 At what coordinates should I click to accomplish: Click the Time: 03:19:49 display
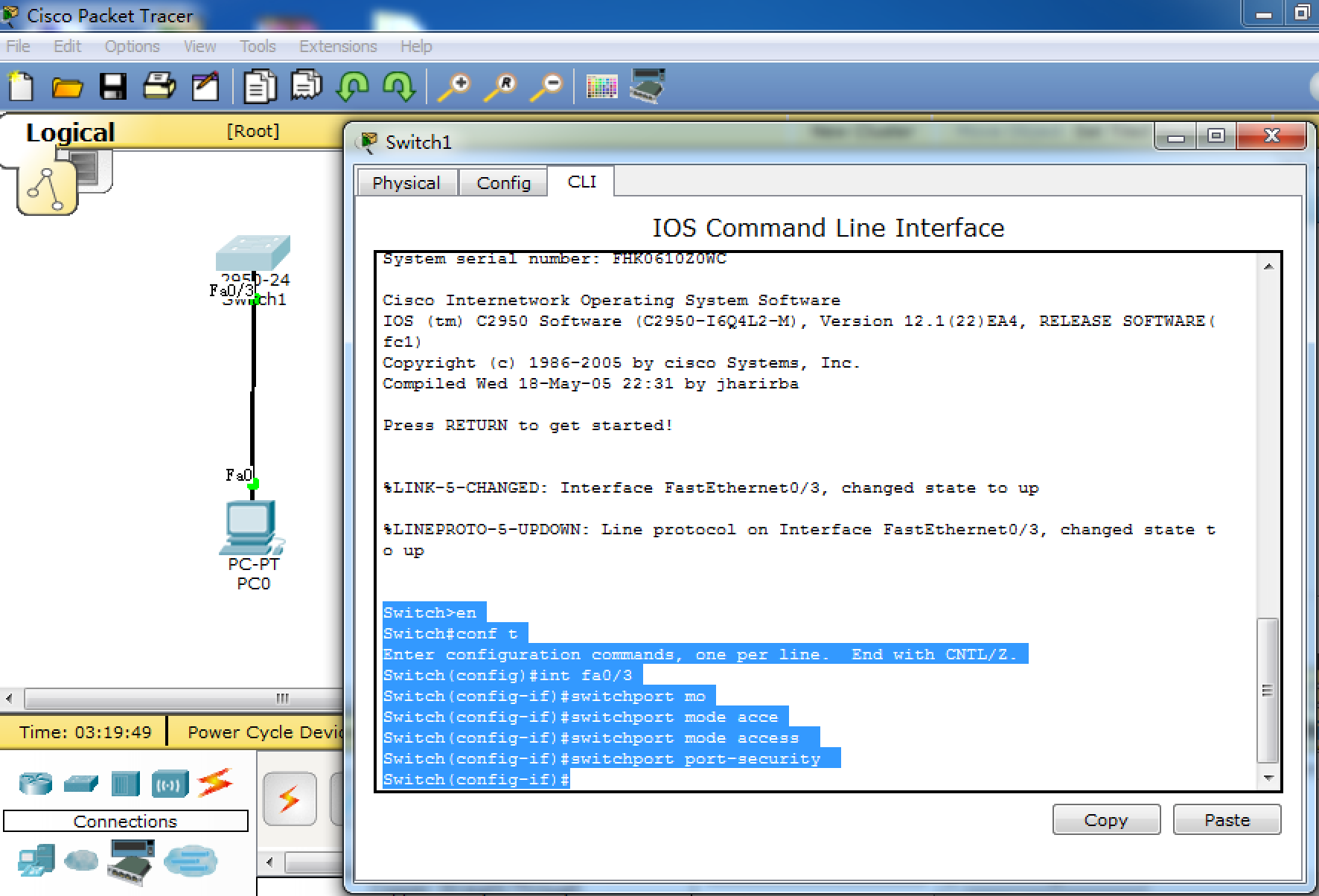tap(86, 732)
